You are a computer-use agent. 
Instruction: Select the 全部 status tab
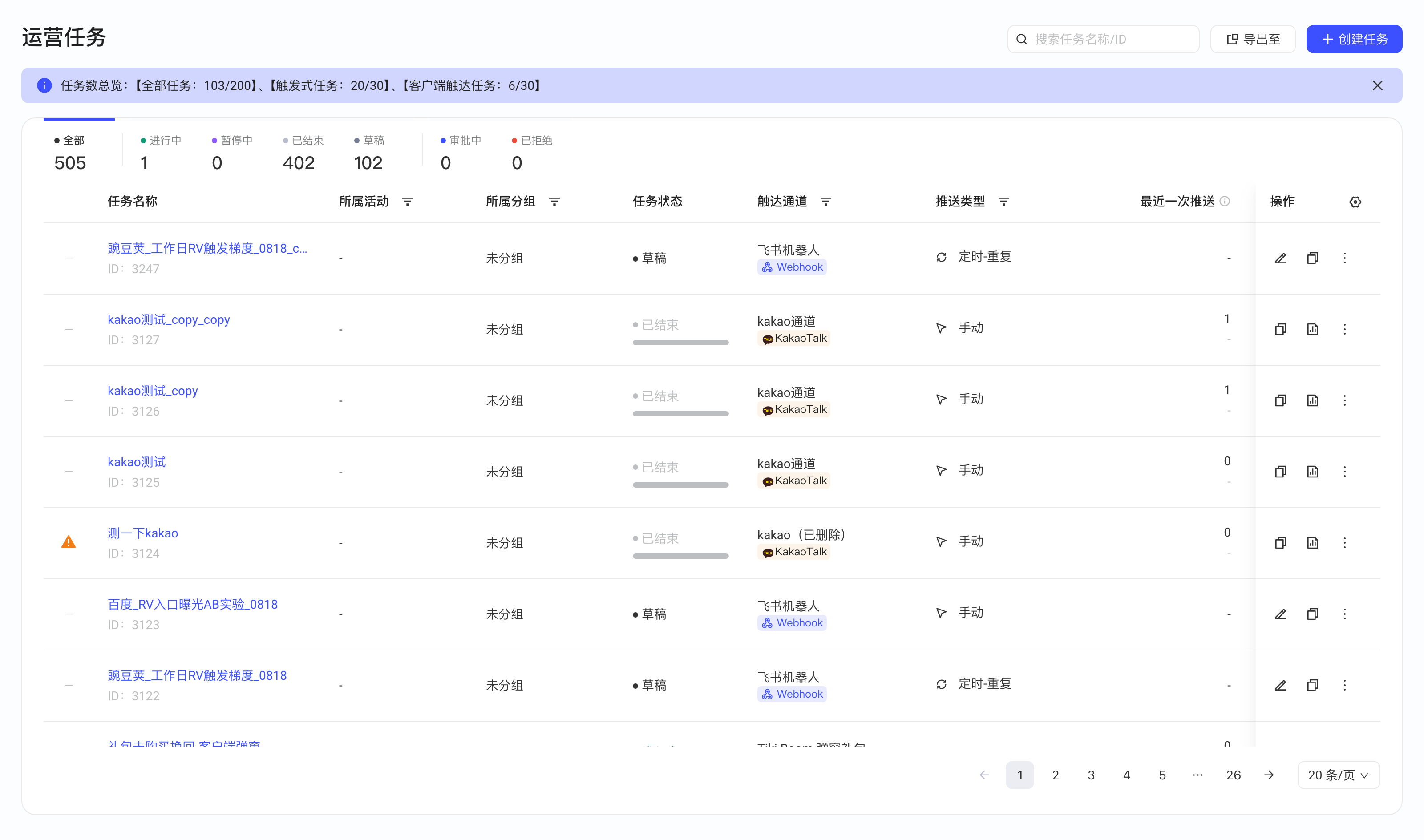tap(70, 153)
